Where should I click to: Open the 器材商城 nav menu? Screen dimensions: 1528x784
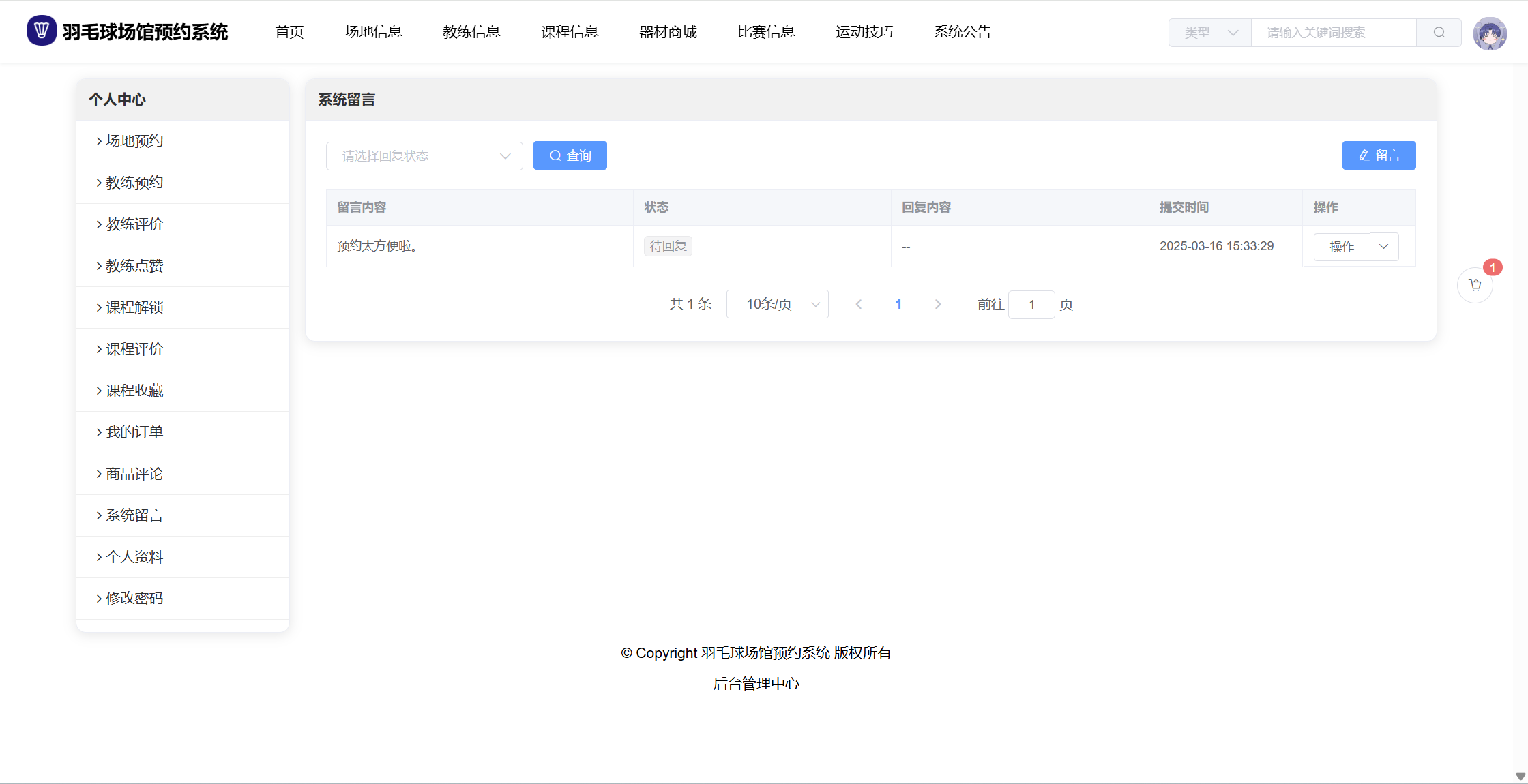coord(668,32)
